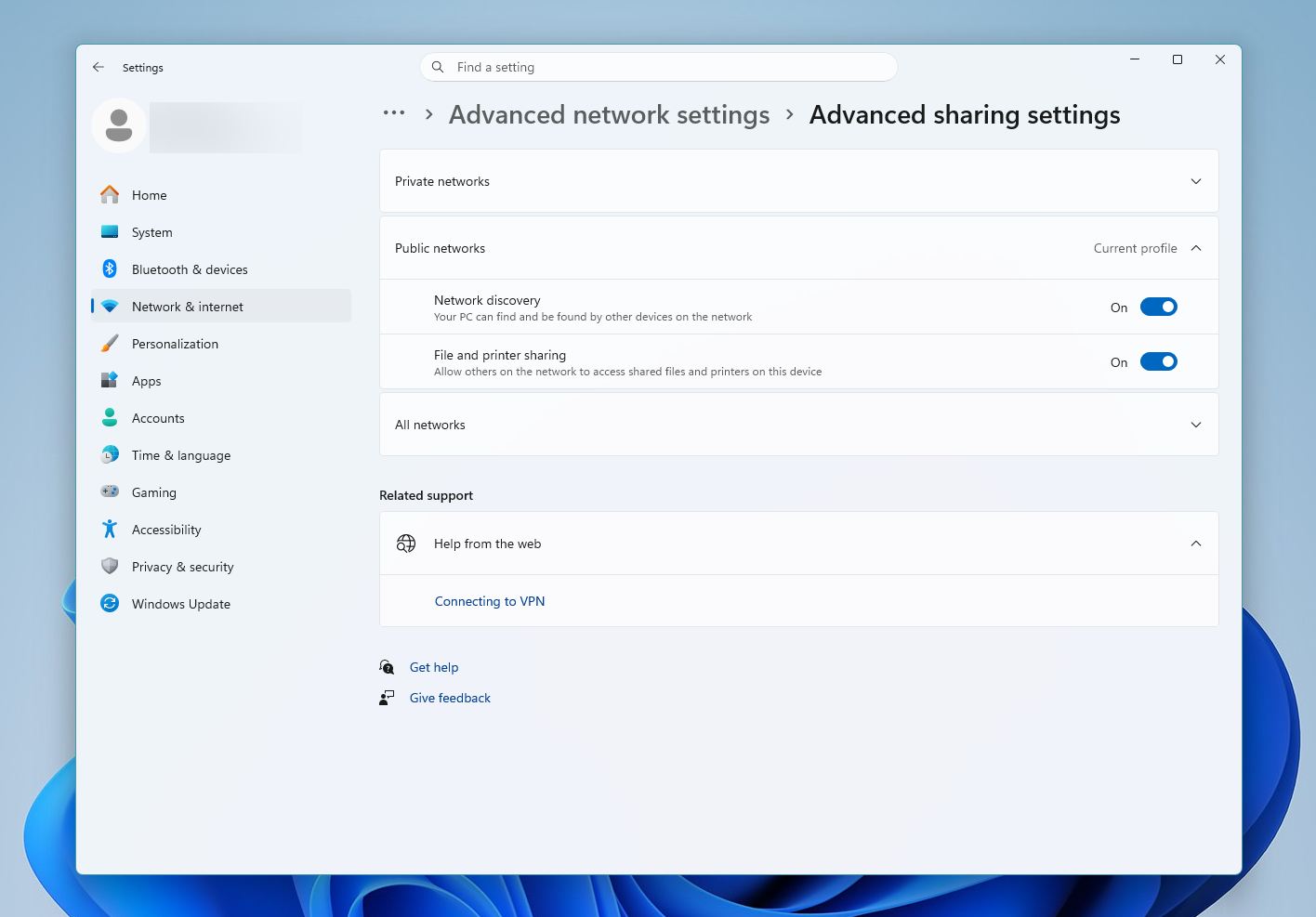Click the Network wifi icon
Viewport: 1316px width, 917px height.
pos(110,306)
